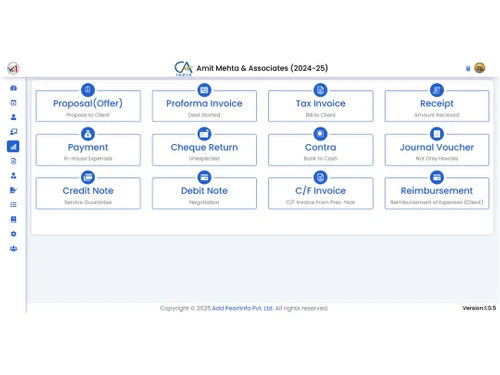Open the Tax Invoice card
The height and width of the screenshot is (375, 500).
tap(321, 106)
